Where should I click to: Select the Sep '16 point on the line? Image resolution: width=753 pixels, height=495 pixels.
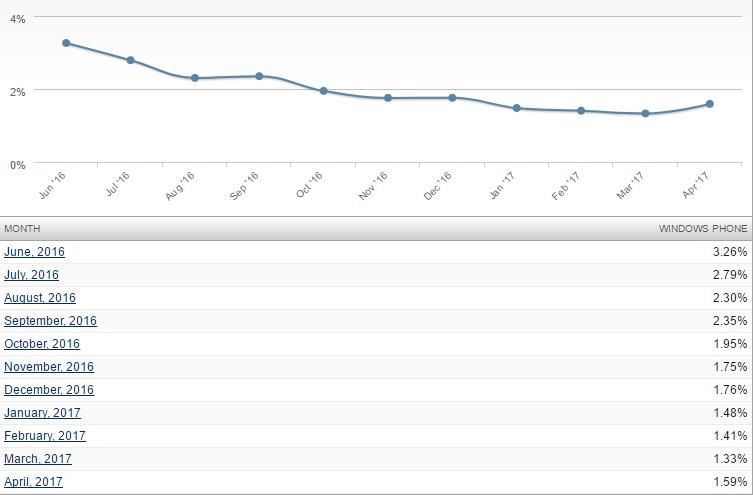coord(259,76)
